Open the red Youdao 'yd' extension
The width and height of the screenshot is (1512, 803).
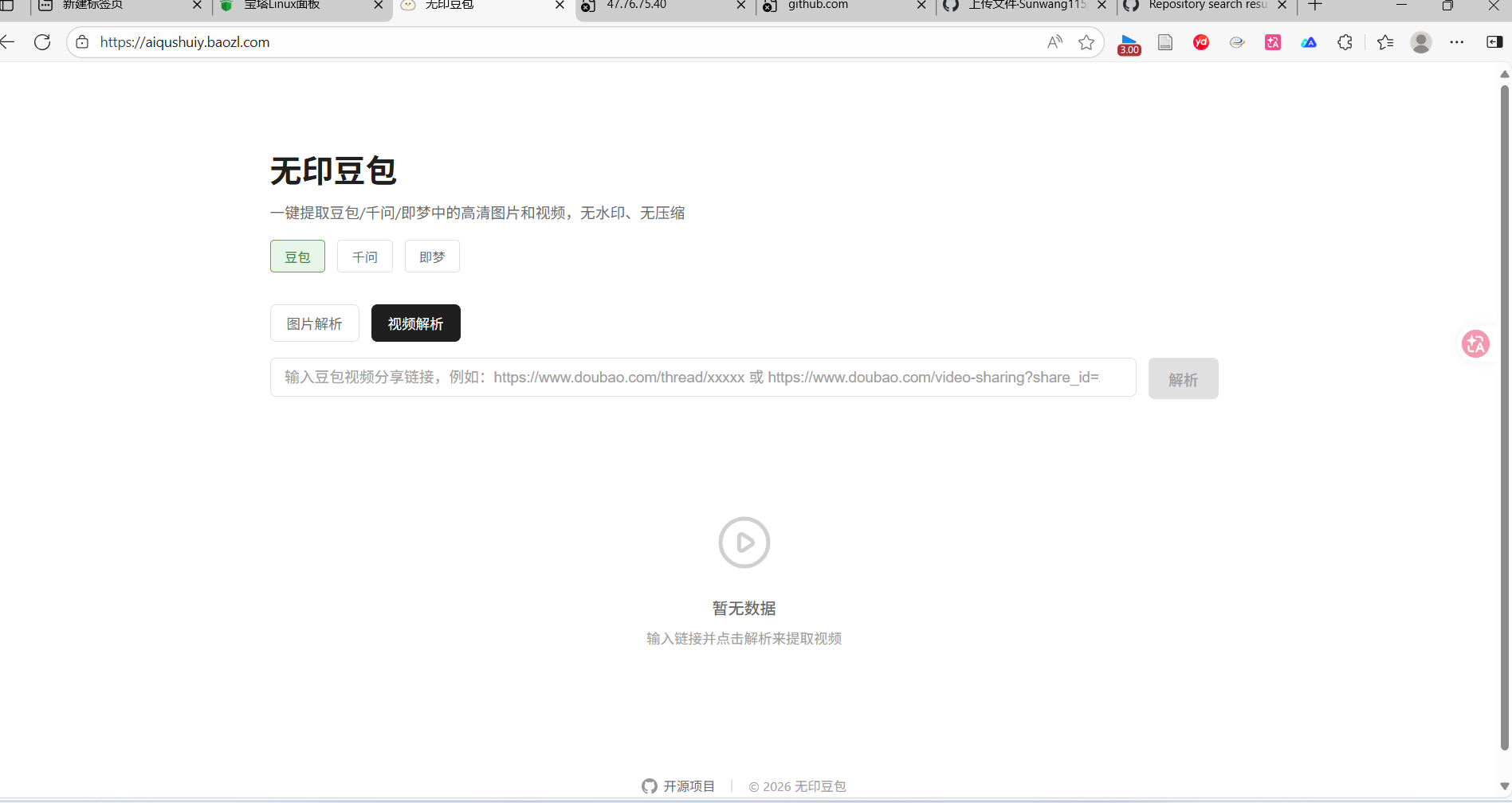(1201, 42)
